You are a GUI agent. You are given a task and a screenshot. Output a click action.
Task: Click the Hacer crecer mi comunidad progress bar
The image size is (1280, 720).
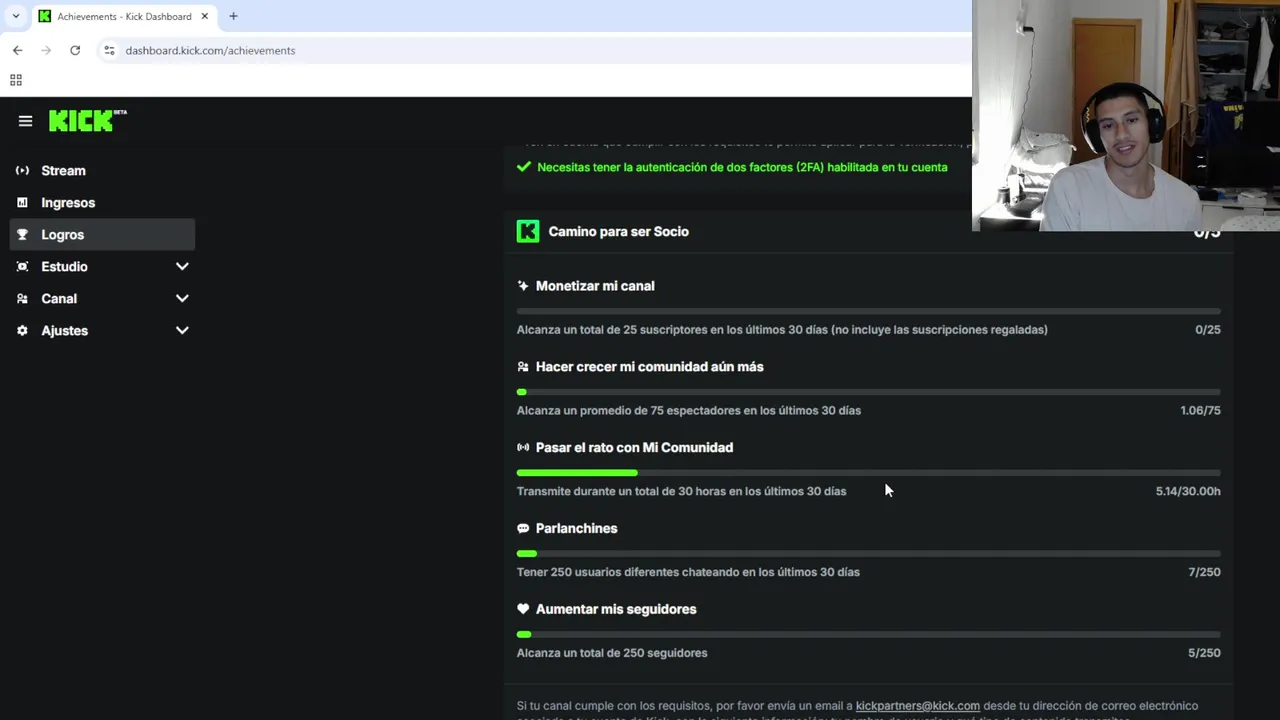click(x=868, y=392)
